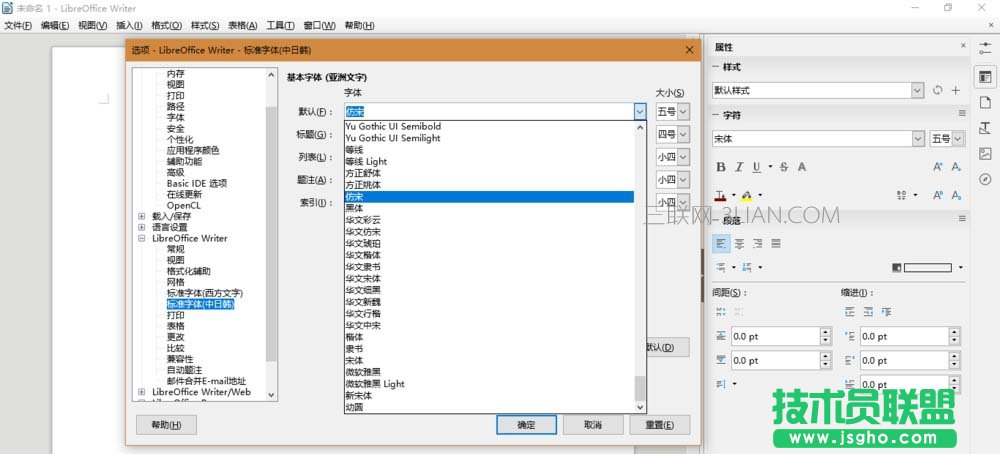Open the 编辑 menu

point(55,26)
